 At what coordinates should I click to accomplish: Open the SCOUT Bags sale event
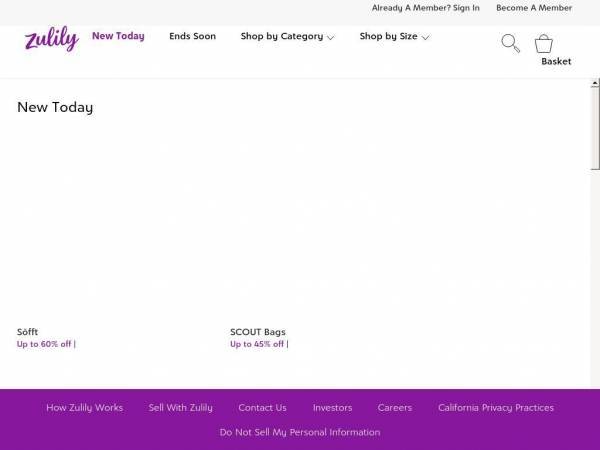point(258,332)
